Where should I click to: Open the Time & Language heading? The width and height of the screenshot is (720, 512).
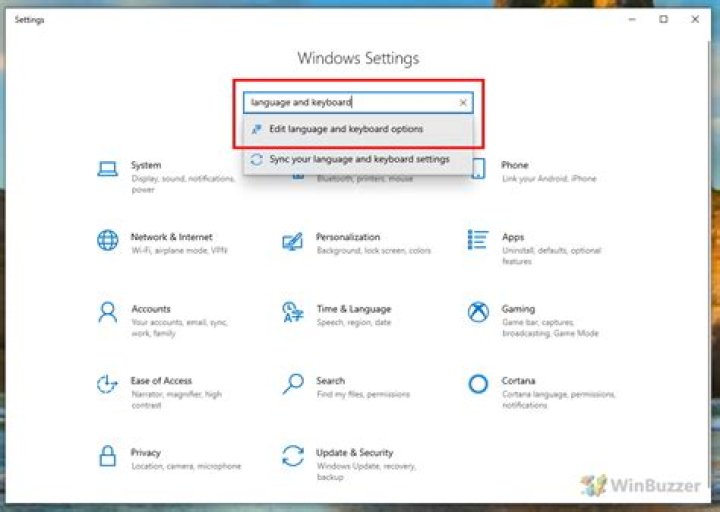(x=354, y=309)
